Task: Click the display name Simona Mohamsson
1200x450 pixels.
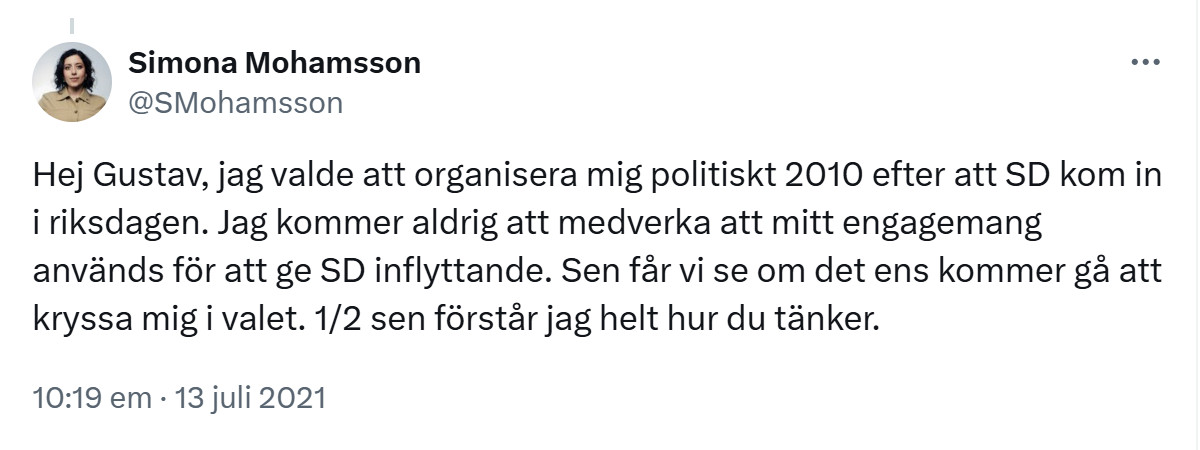Action: pos(274,63)
